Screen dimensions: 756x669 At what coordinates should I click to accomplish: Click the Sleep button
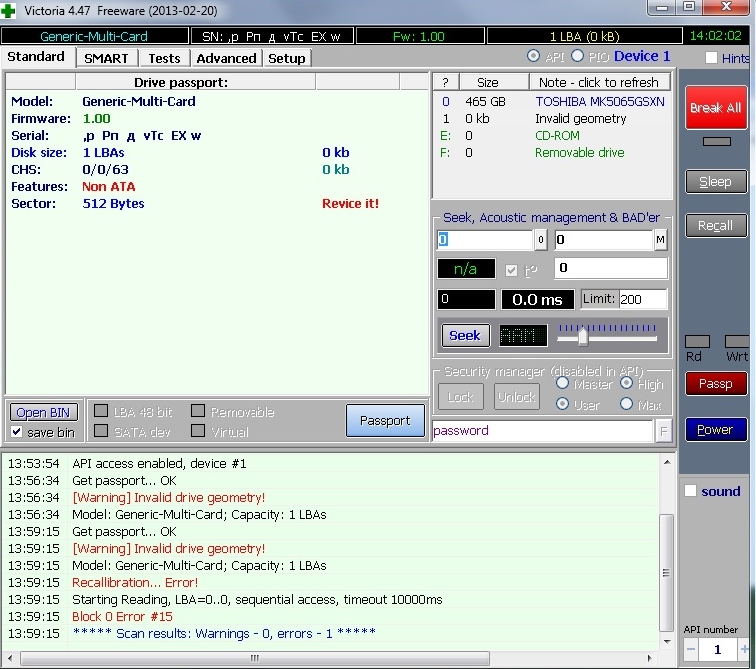click(716, 182)
